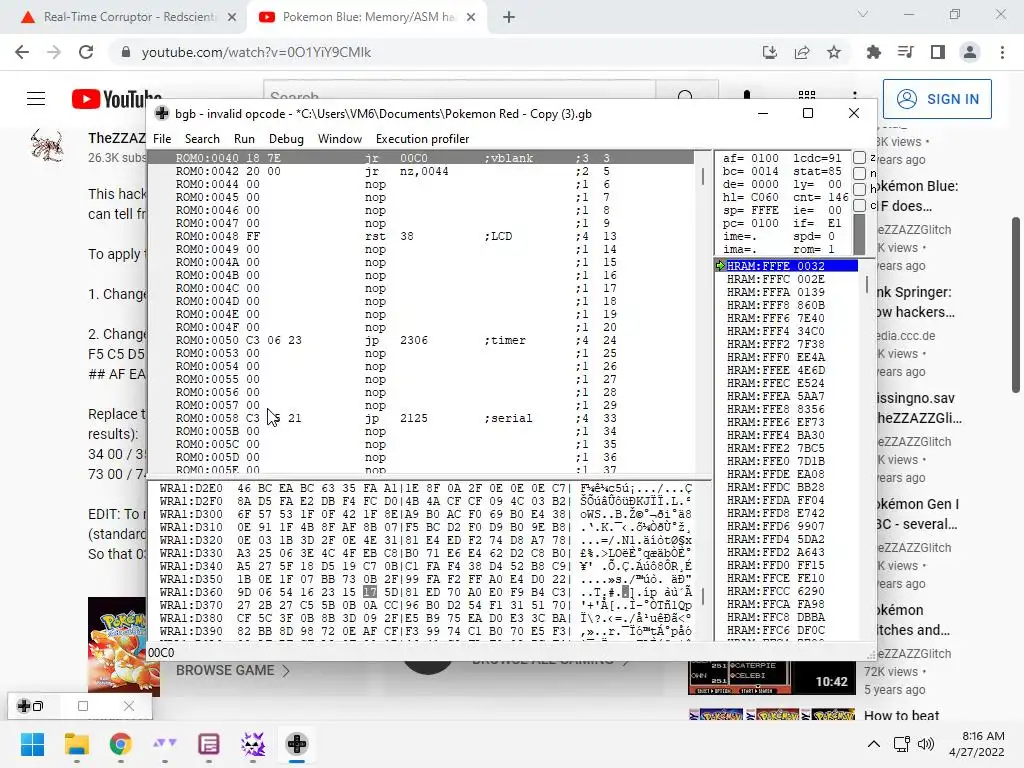This screenshot has width=1024, height=768.
Task: Click the purple cat face taskbar icon
Action: click(x=253, y=744)
